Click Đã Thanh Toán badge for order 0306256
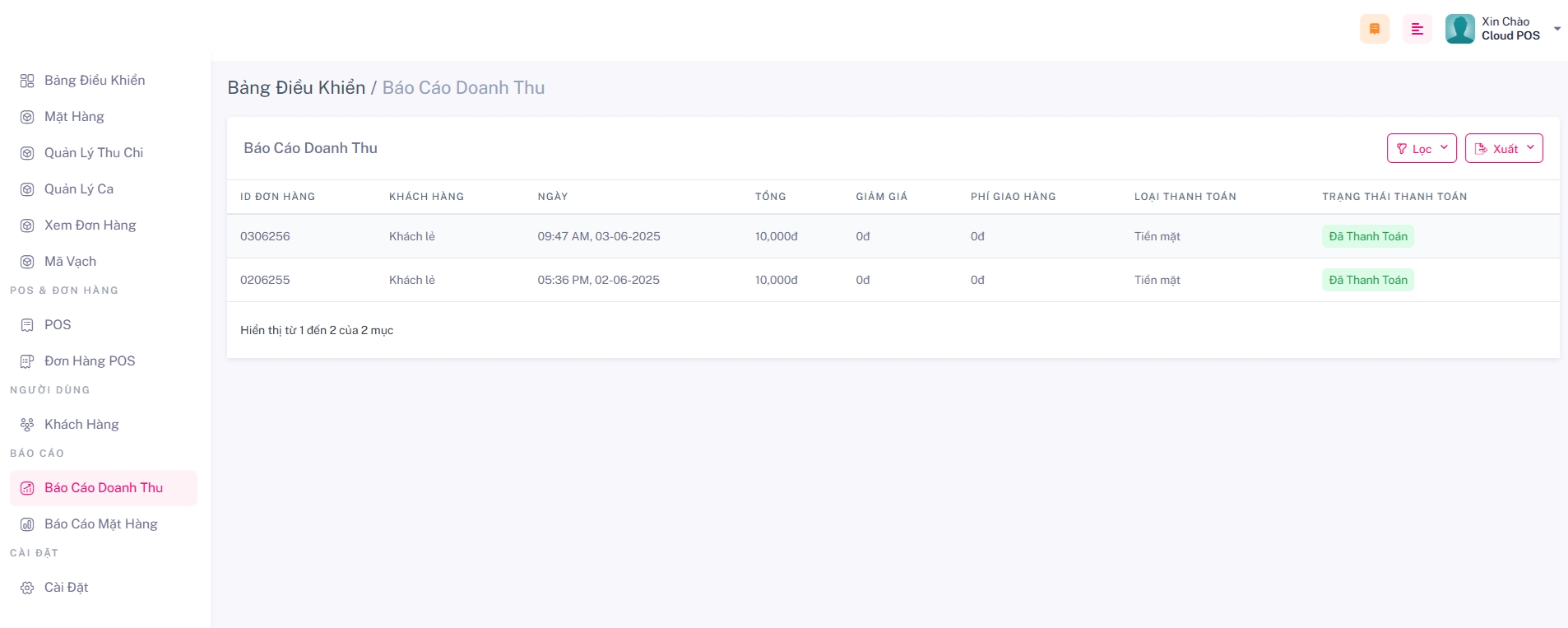The height and width of the screenshot is (628, 1568). click(x=1367, y=236)
